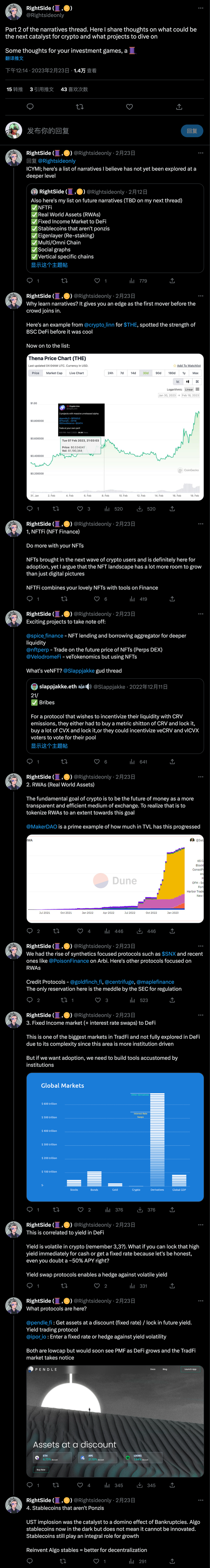
Task: Select the Market Cap chart tab
Action: point(54,373)
